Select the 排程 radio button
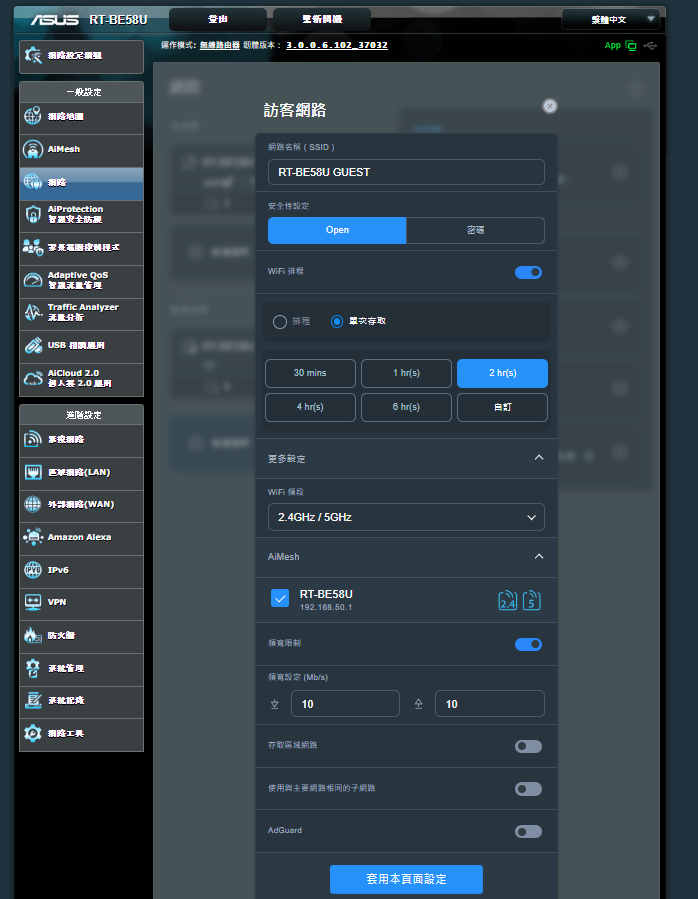The image size is (698, 899). 280,322
